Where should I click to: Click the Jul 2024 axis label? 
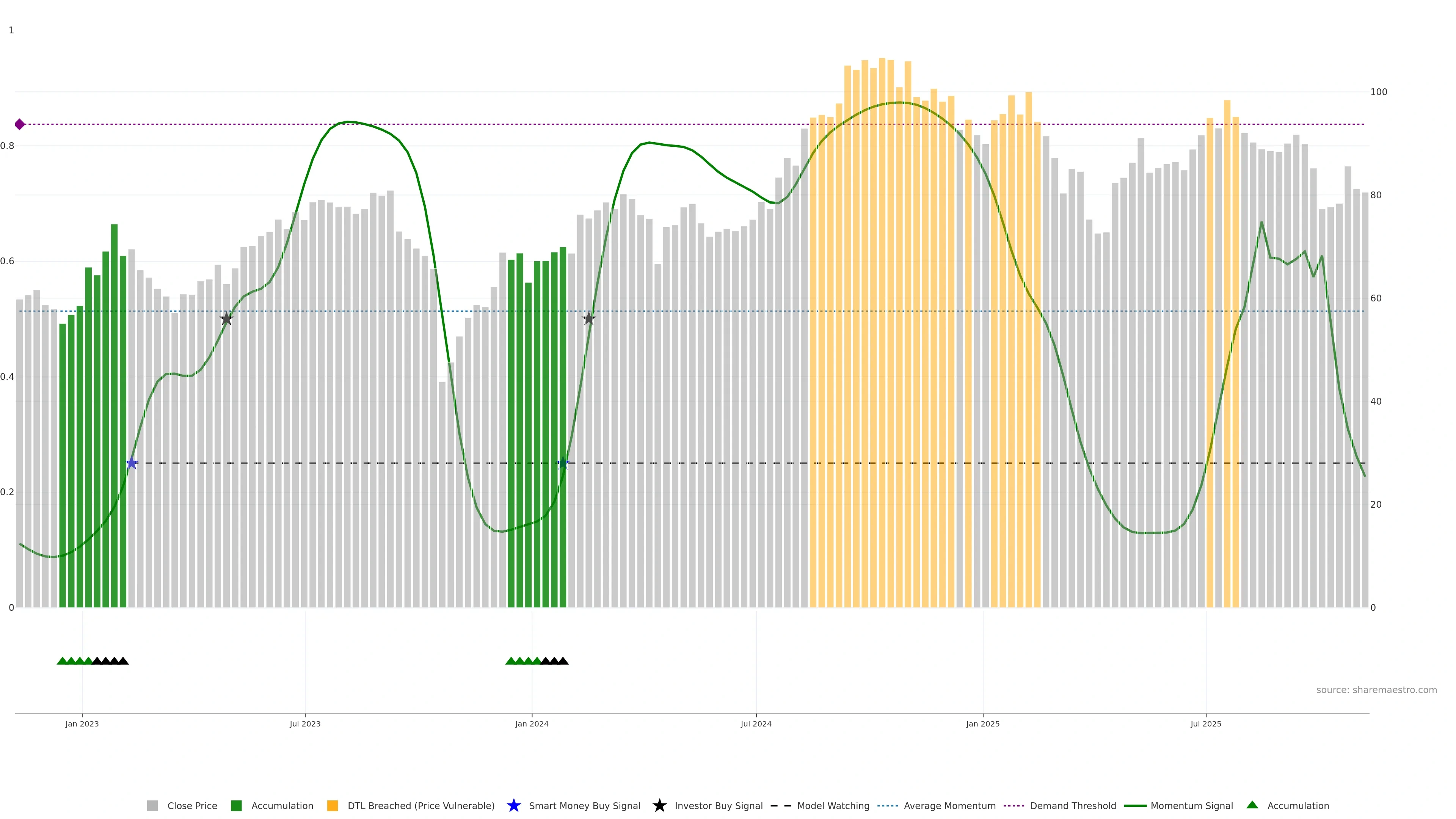coord(756,724)
